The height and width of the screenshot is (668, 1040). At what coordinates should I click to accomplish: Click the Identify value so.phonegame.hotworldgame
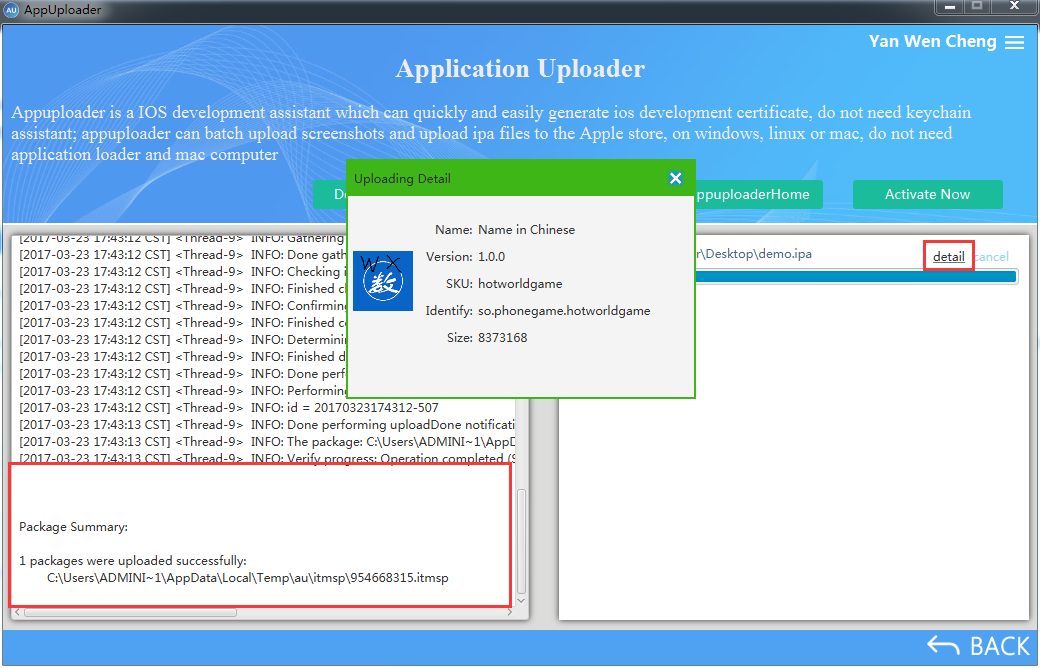coord(564,310)
